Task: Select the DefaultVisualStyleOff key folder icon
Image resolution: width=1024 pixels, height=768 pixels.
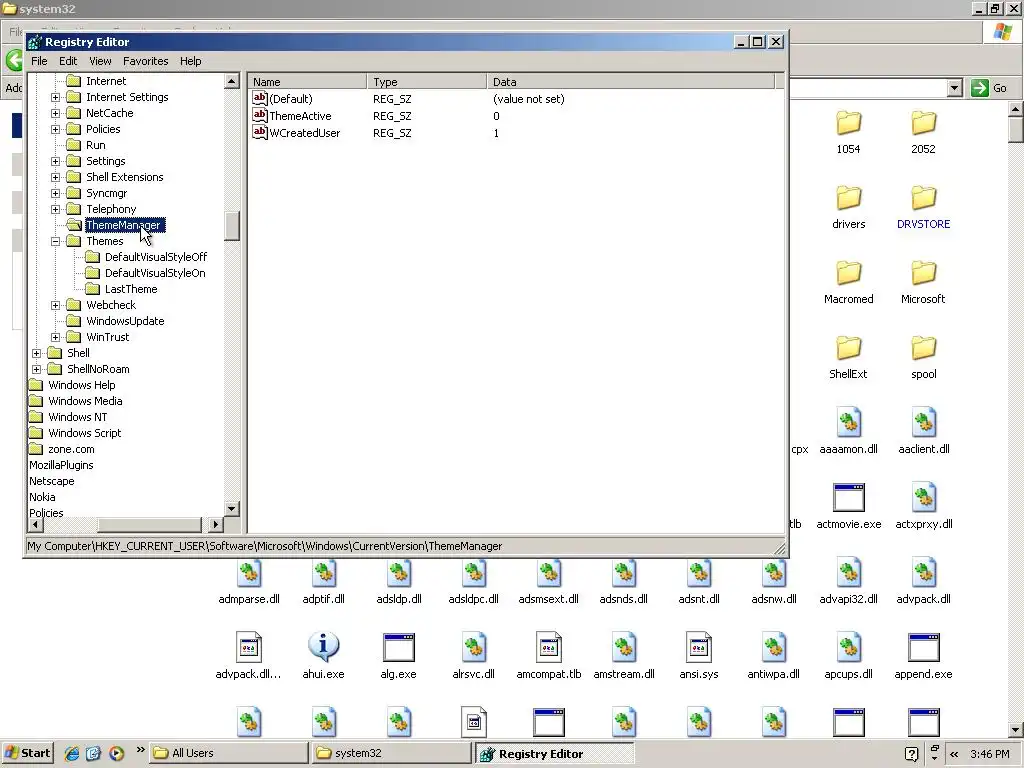Action: [93, 257]
